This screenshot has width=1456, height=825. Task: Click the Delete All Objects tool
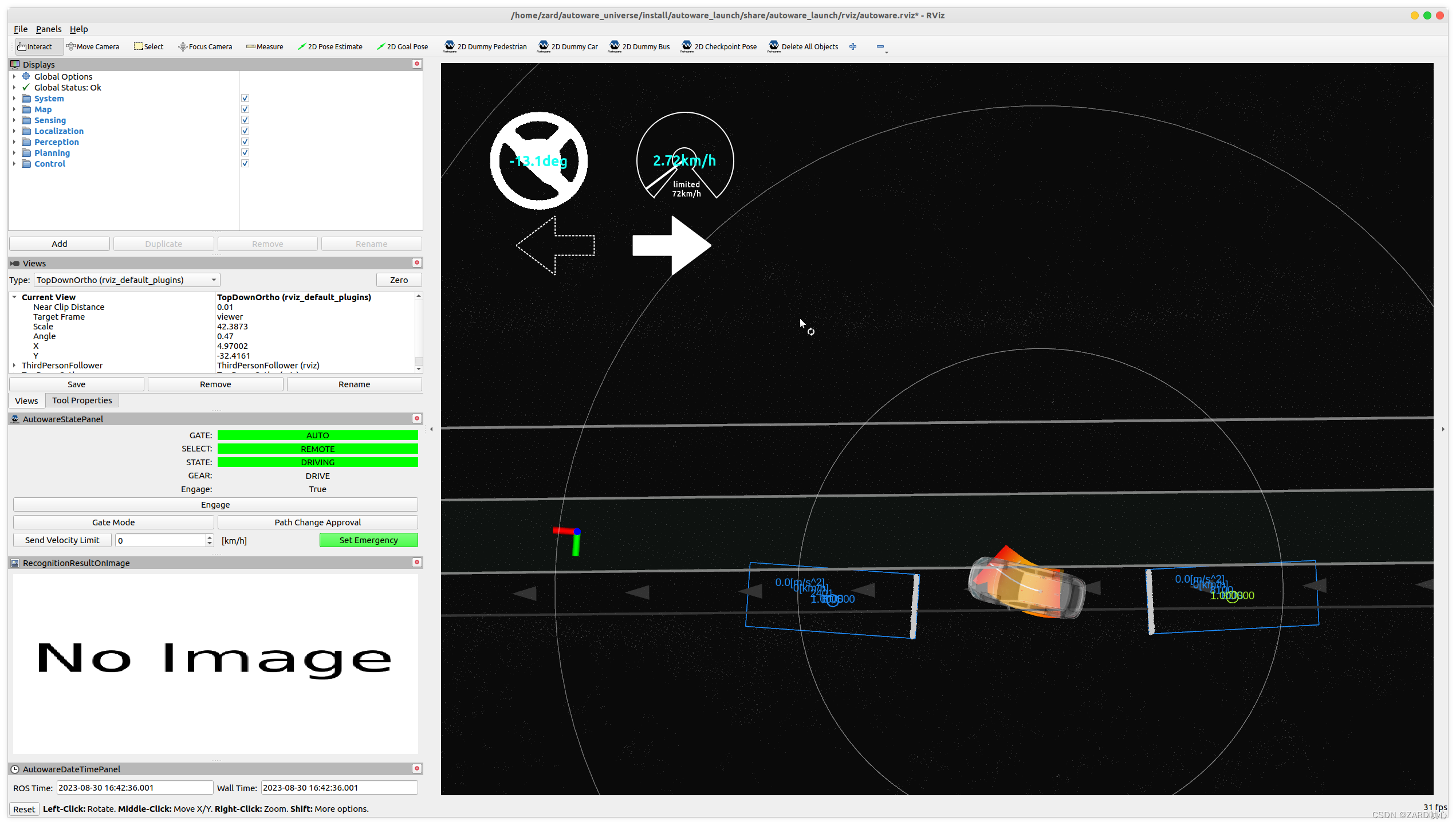(803, 46)
